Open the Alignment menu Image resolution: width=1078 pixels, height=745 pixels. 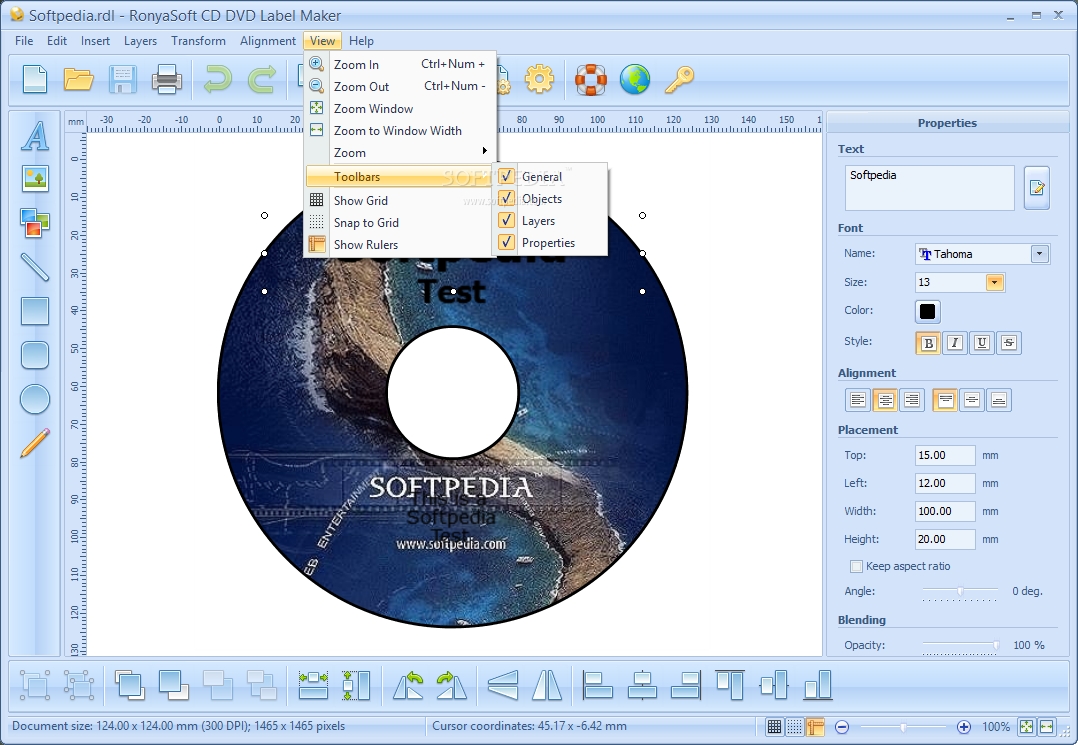click(267, 41)
